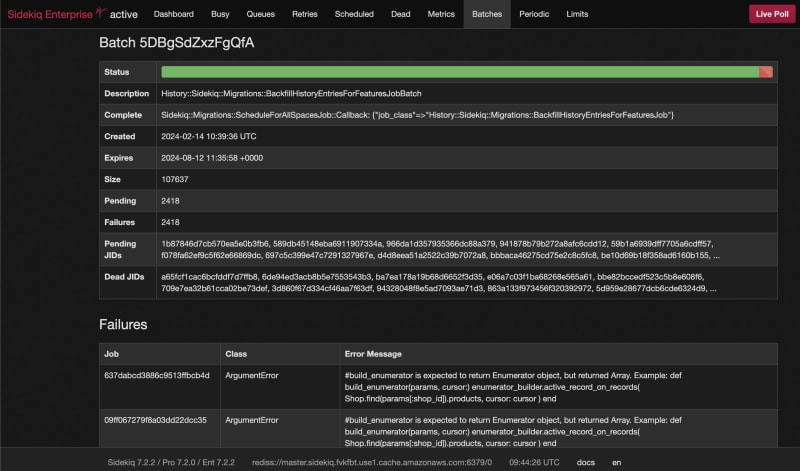Screen dimensions: 800x471
Task: Click the Sidekiq Enterprise logo
Action: (x=56, y=14)
